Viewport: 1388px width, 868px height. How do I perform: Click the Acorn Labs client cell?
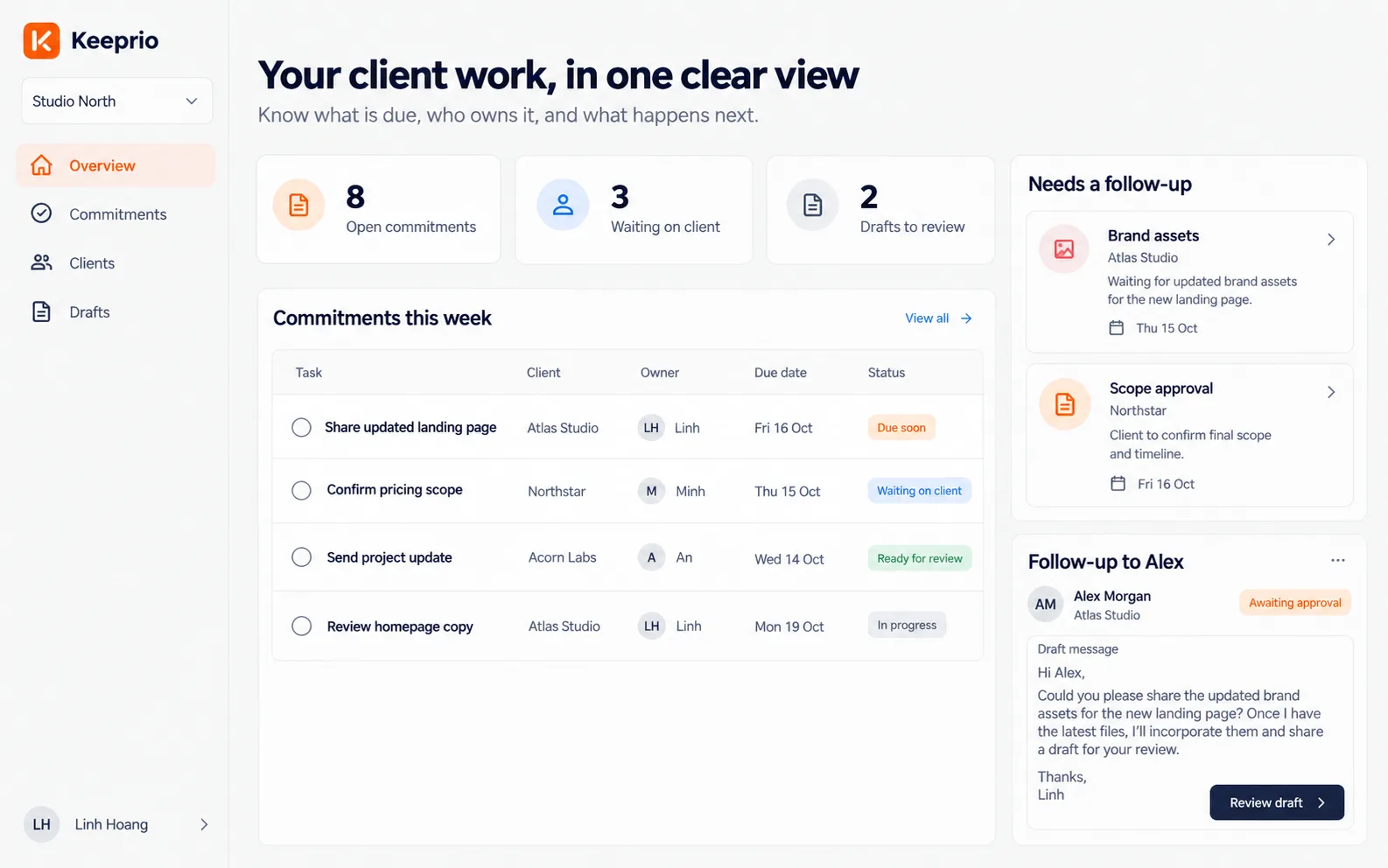tap(563, 557)
